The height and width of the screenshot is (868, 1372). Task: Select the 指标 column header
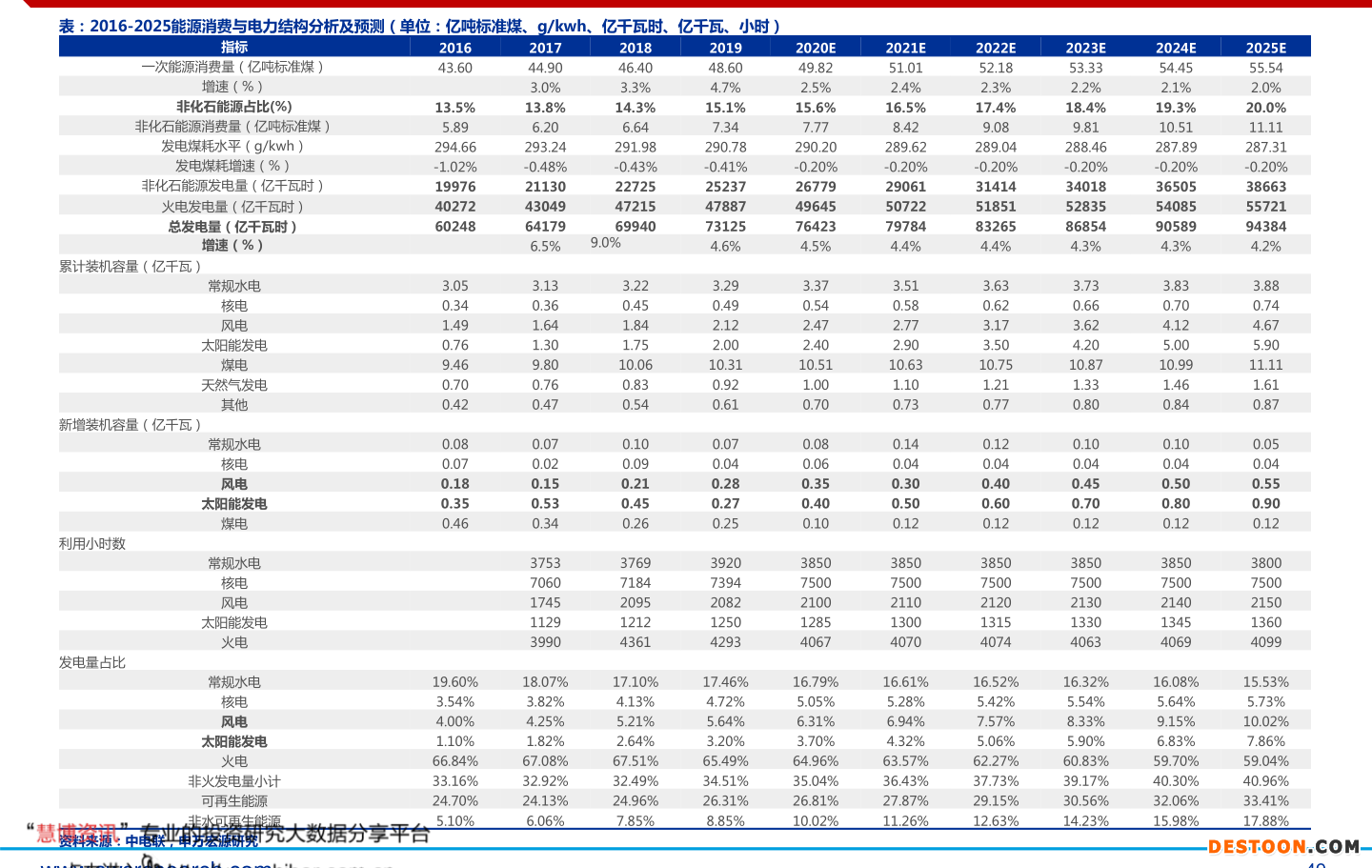[234, 47]
